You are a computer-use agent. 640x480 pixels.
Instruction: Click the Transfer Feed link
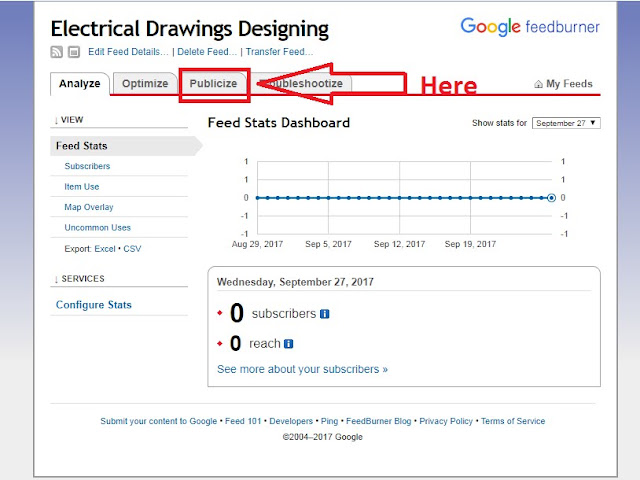(x=279, y=52)
